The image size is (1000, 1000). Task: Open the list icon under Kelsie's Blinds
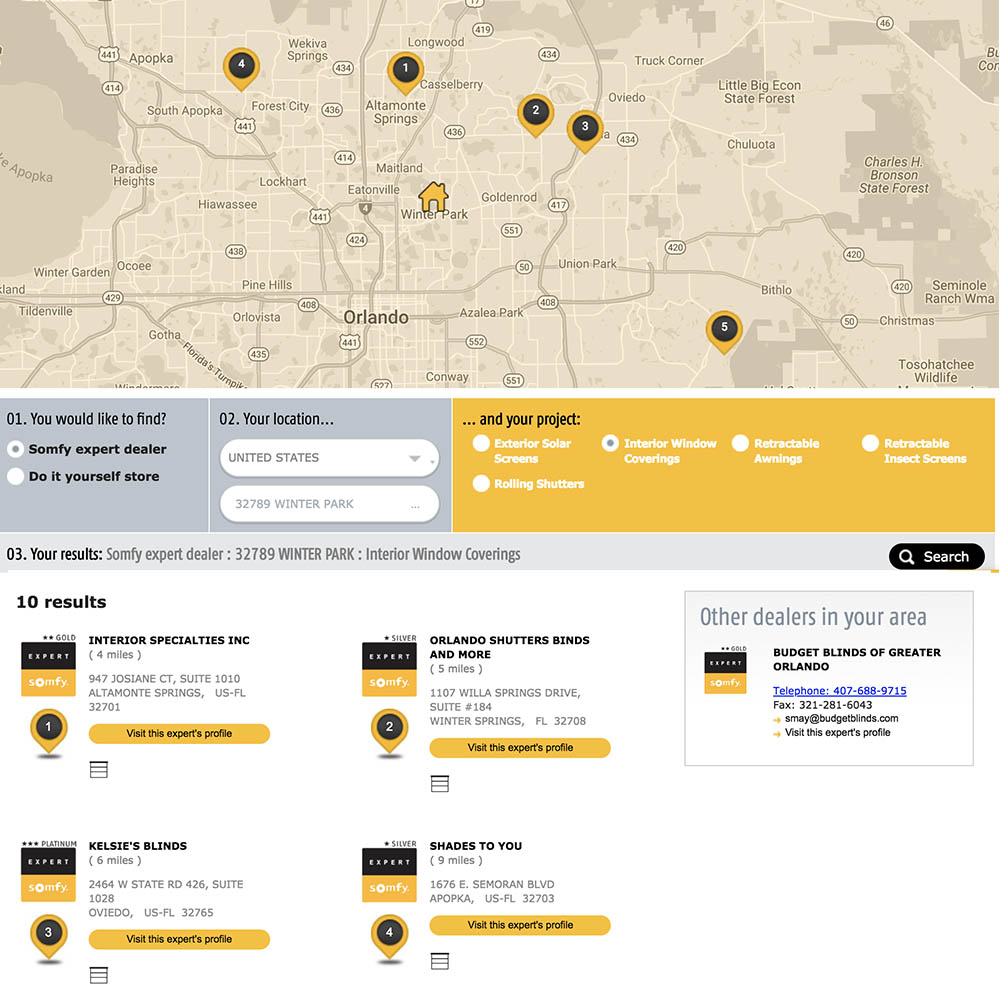pyautogui.click(x=99, y=975)
